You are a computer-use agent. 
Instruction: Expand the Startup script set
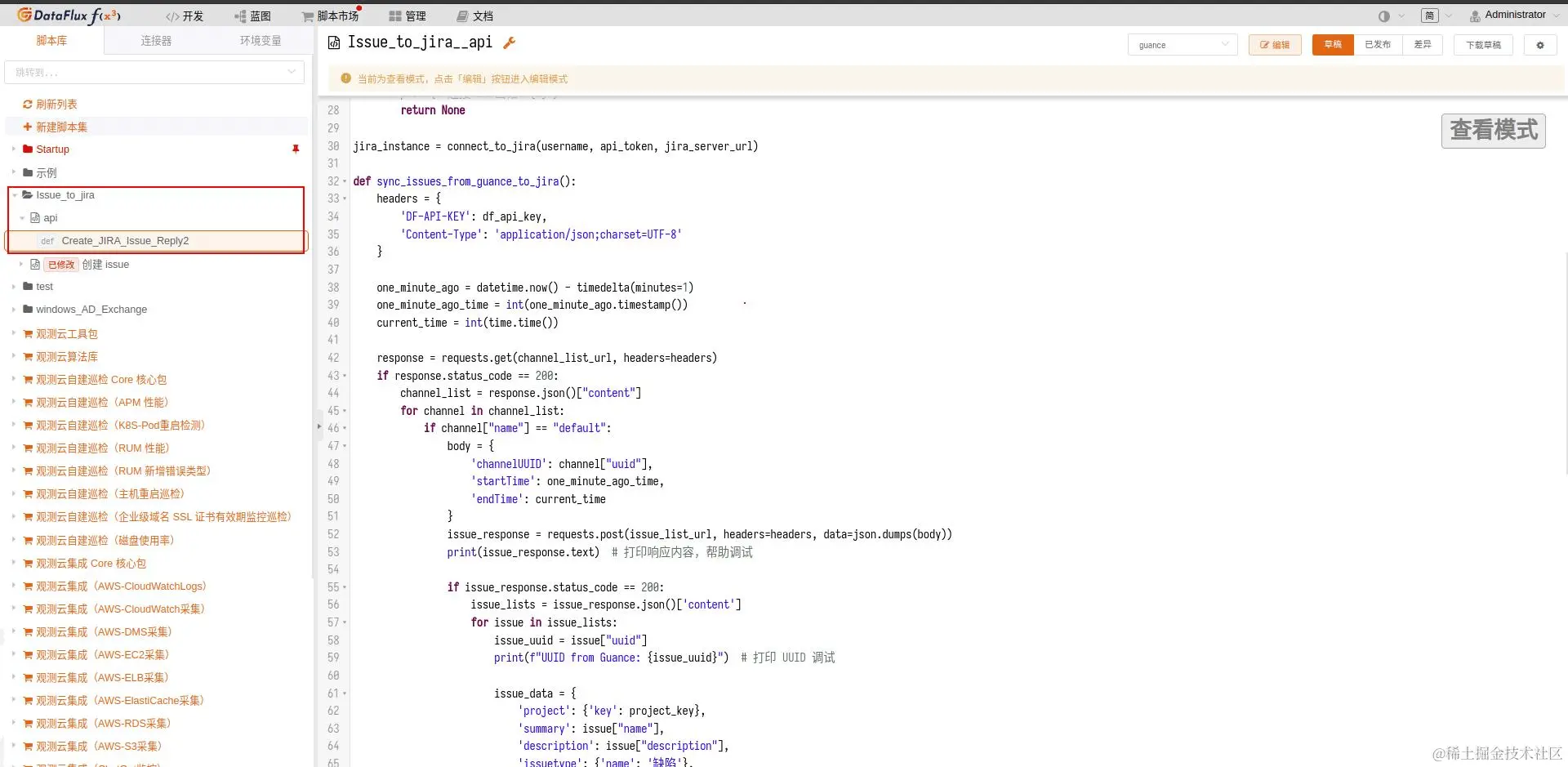click(x=14, y=149)
